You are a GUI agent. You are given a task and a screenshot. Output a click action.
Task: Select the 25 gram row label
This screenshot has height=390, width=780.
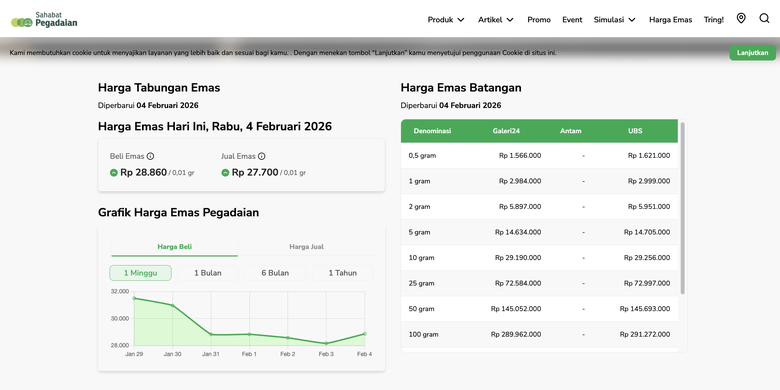421,283
